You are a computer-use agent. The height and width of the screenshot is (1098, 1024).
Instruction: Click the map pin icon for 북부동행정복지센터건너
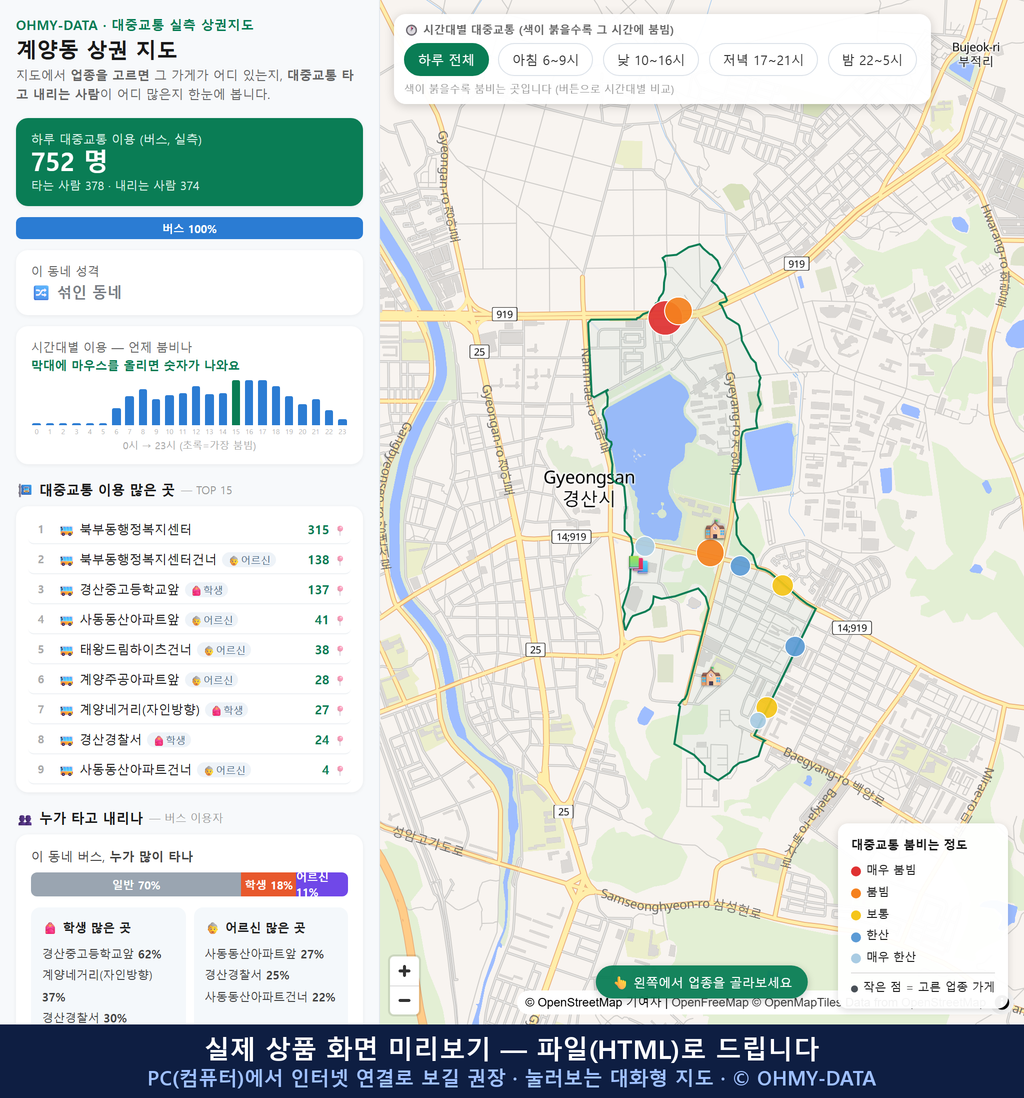340,560
